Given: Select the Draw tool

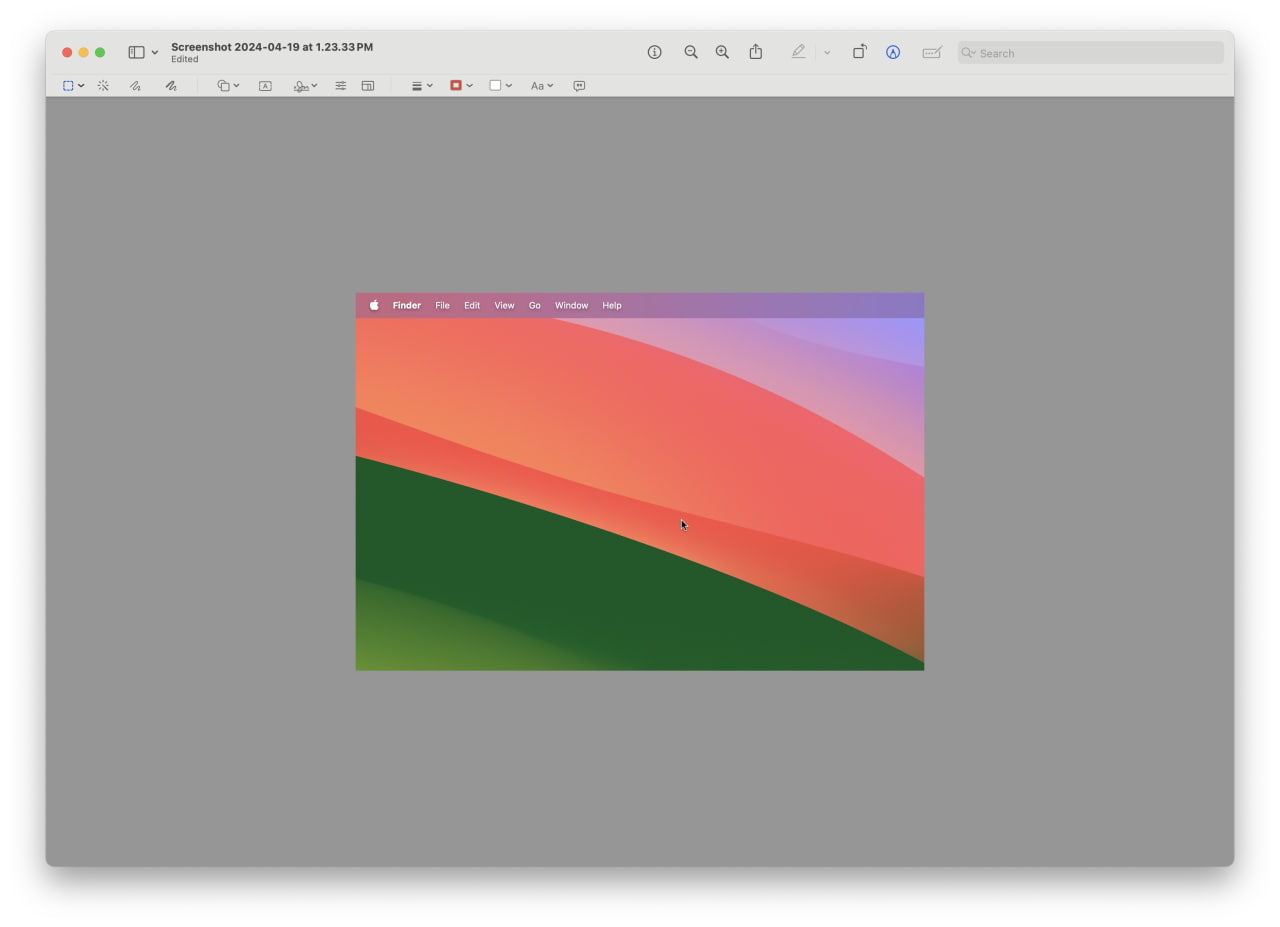Looking at the screenshot, I should (170, 86).
